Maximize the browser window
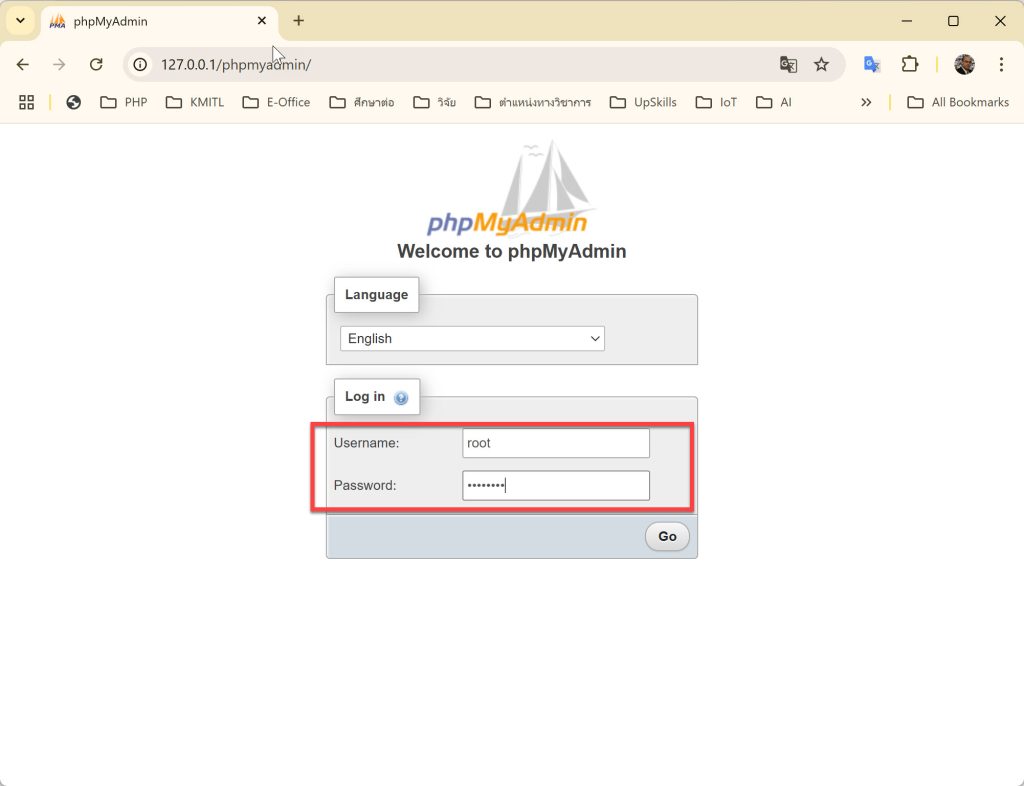 (x=953, y=21)
